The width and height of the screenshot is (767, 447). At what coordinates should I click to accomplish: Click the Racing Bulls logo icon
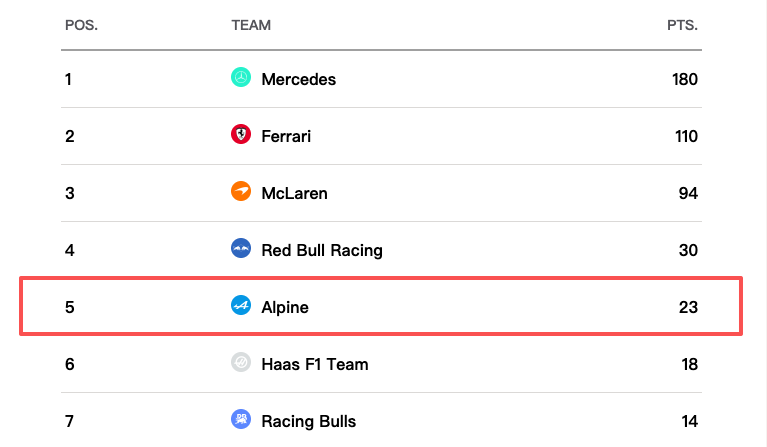tap(241, 420)
